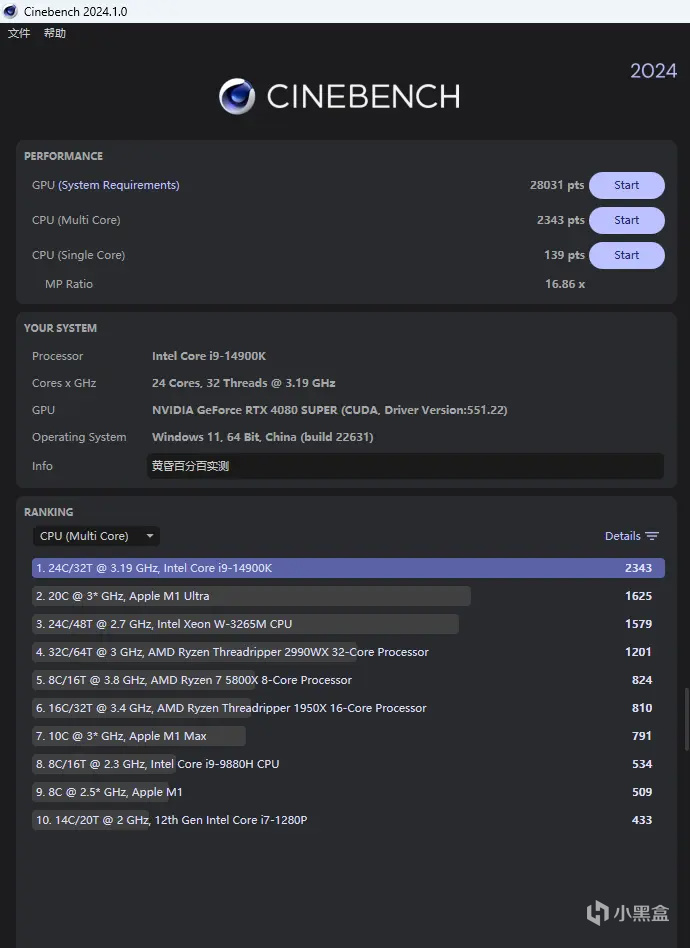Click the Details filter icon

tap(652, 536)
